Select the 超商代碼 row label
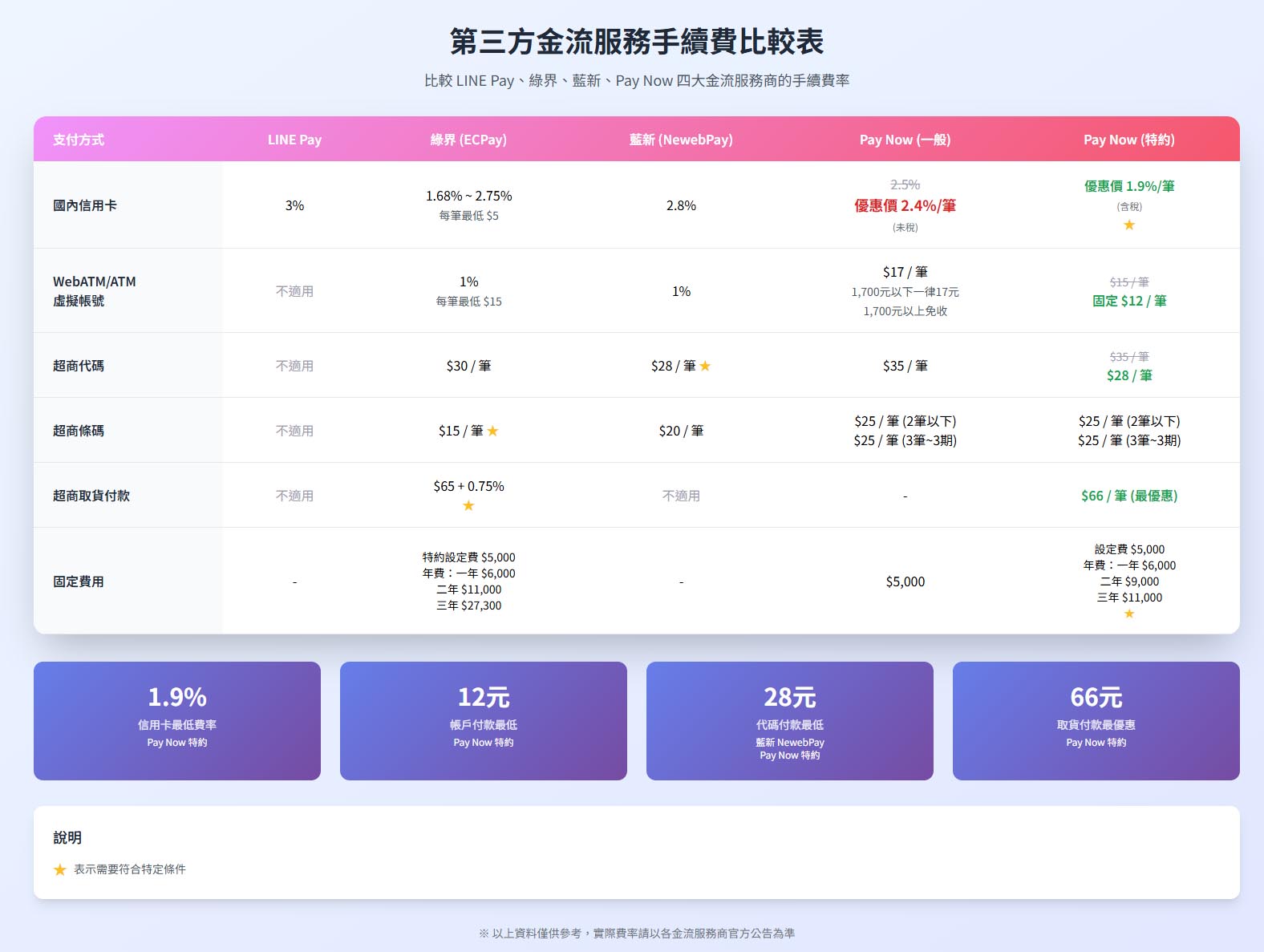1264x952 pixels. tap(79, 366)
